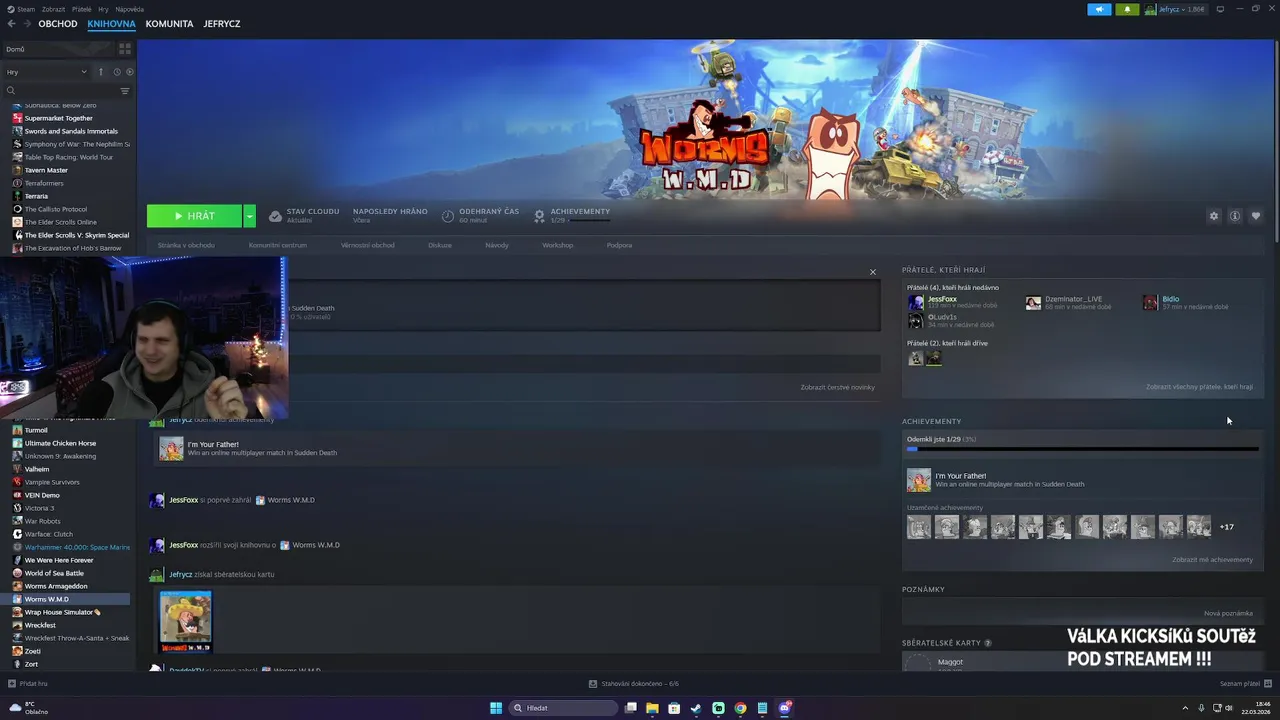Viewport: 1280px width, 720px height.
Task: Show ready-to-play games filter icon
Action: [129, 72]
